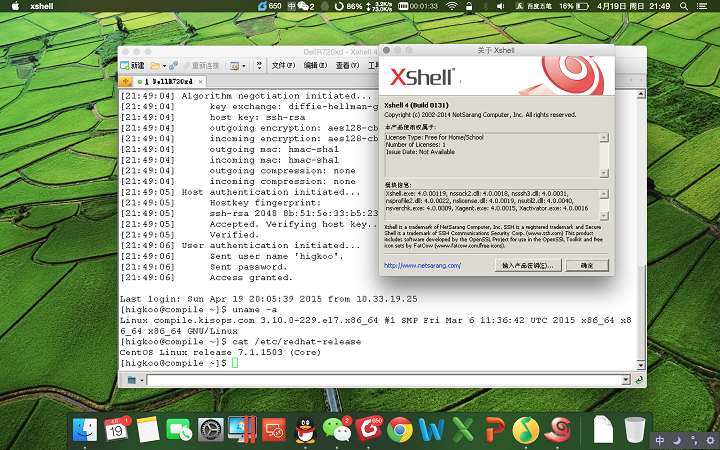Open the xshell application menu
Viewport: 720px width, 450px height.
[41, 6]
